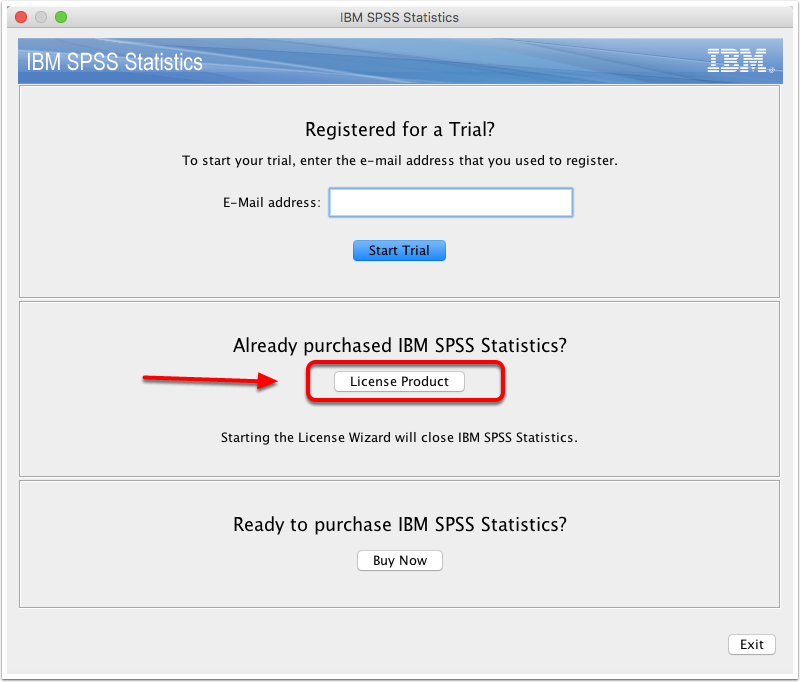This screenshot has height=682, width=800.
Task: Click the E-Mail address input field
Action: click(x=451, y=203)
